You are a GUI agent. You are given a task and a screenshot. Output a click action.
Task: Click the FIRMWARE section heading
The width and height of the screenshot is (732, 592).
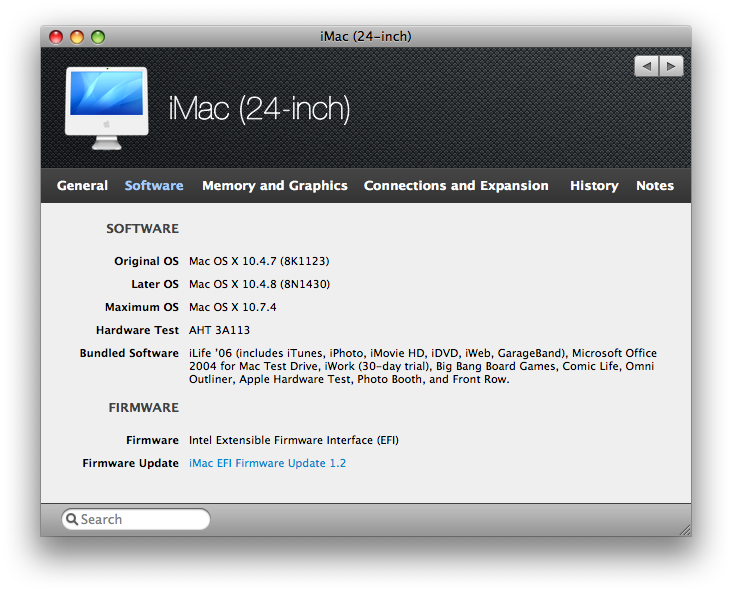(x=144, y=408)
